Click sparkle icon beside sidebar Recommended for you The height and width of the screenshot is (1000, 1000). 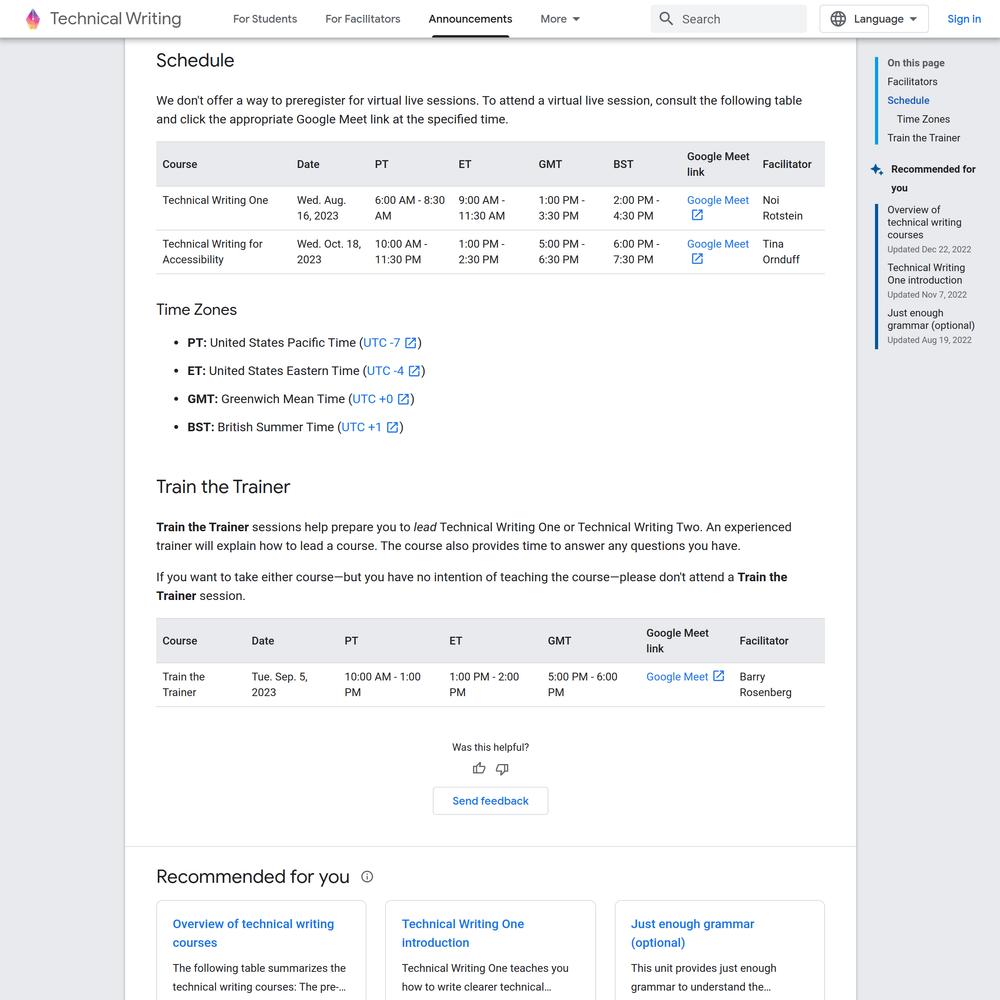click(877, 170)
